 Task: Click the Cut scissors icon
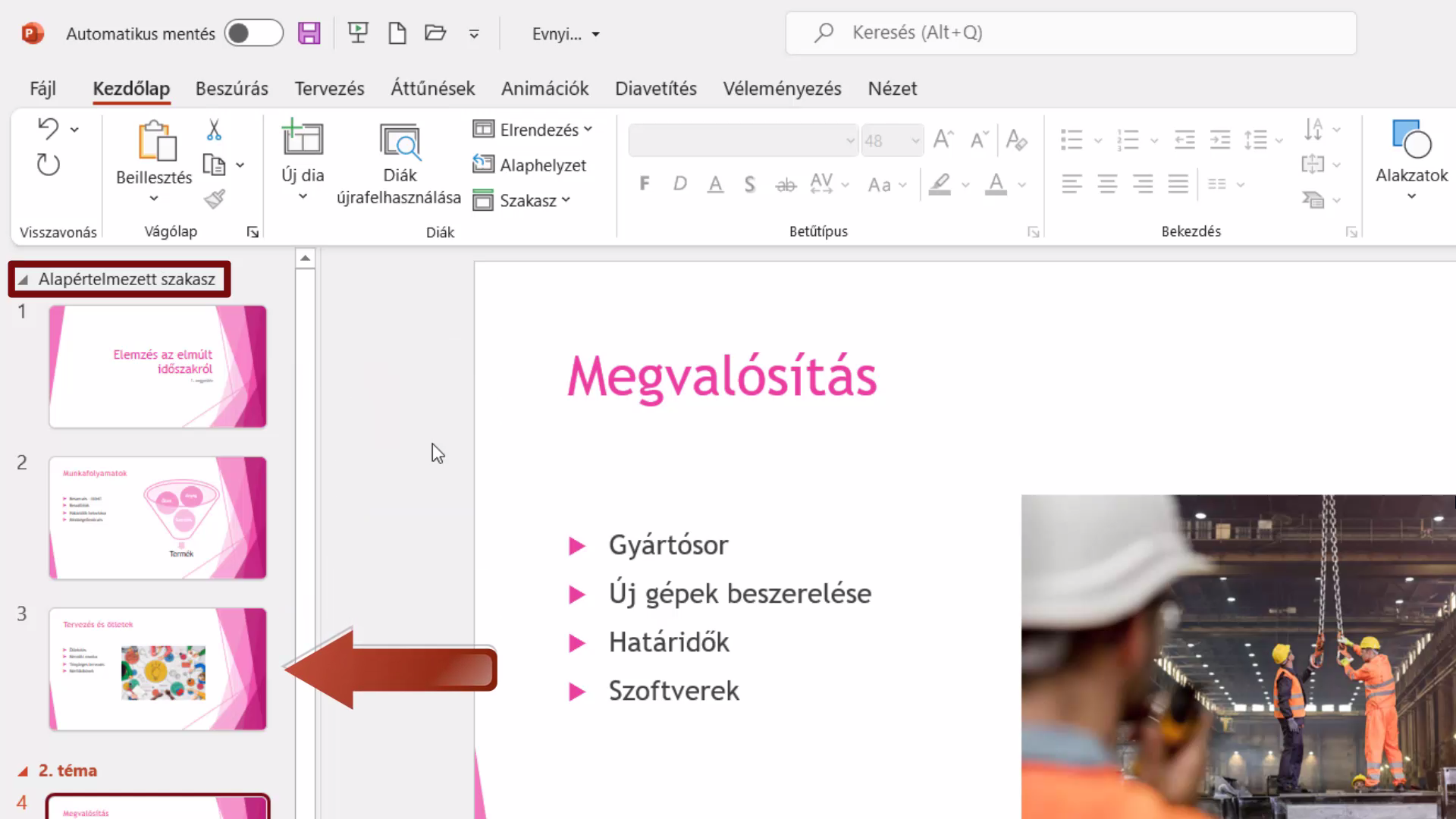coord(214,130)
